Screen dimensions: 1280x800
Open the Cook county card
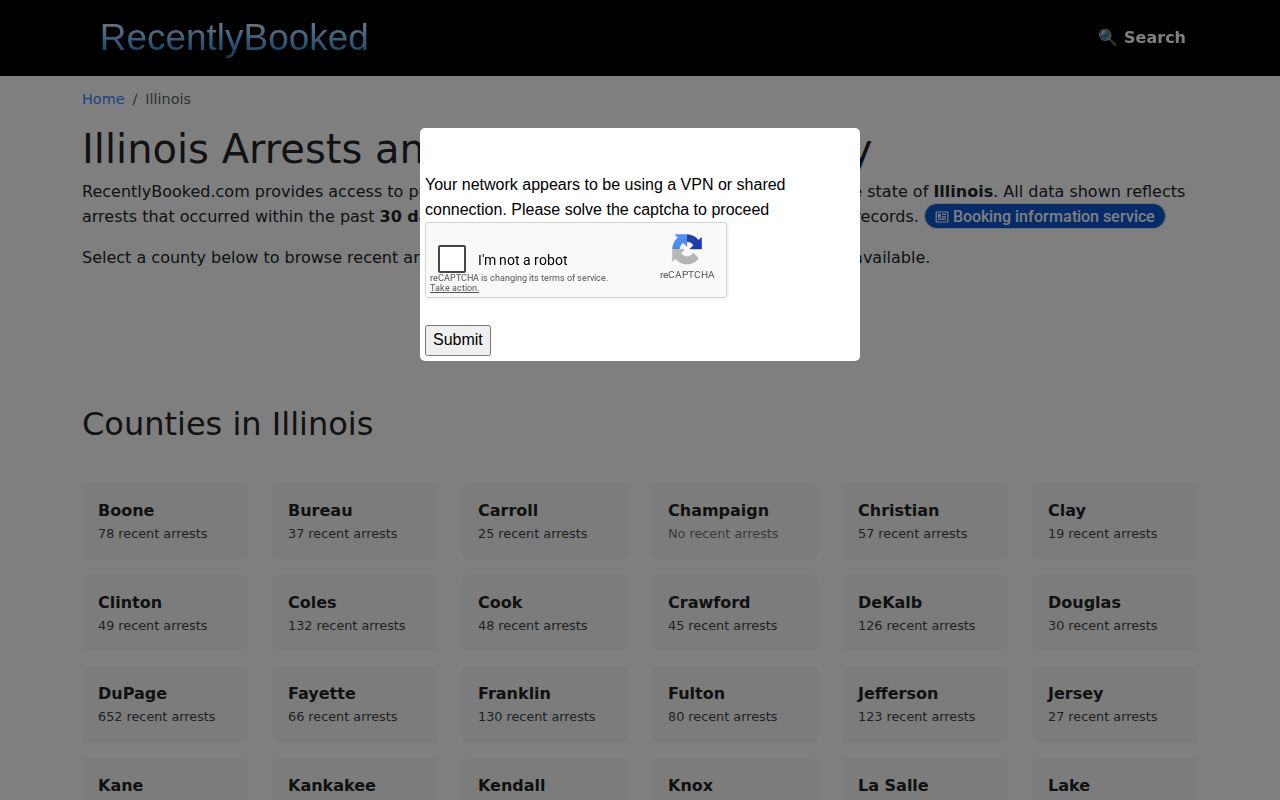coord(545,613)
